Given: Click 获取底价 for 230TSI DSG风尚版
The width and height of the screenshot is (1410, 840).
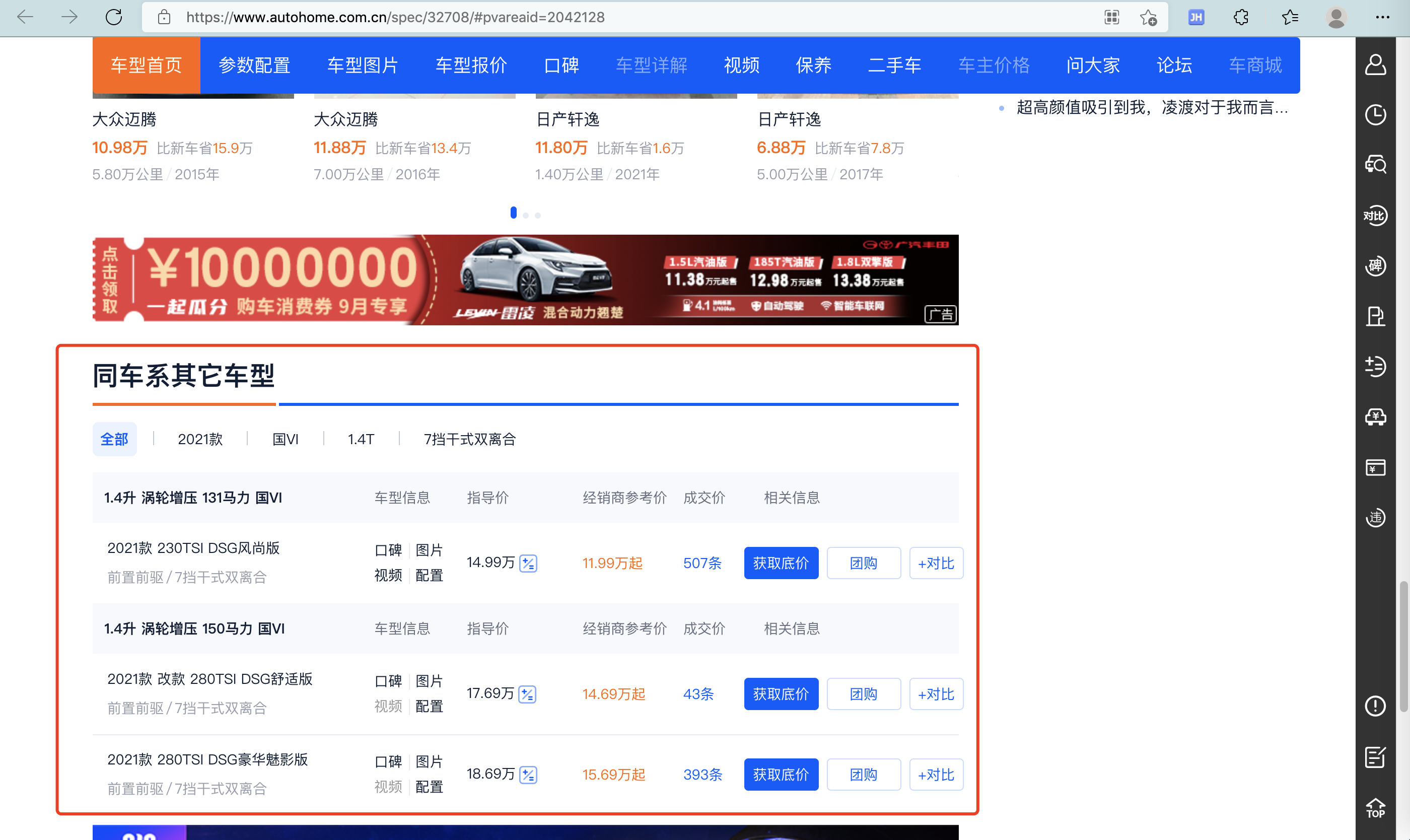Looking at the screenshot, I should click(x=781, y=563).
